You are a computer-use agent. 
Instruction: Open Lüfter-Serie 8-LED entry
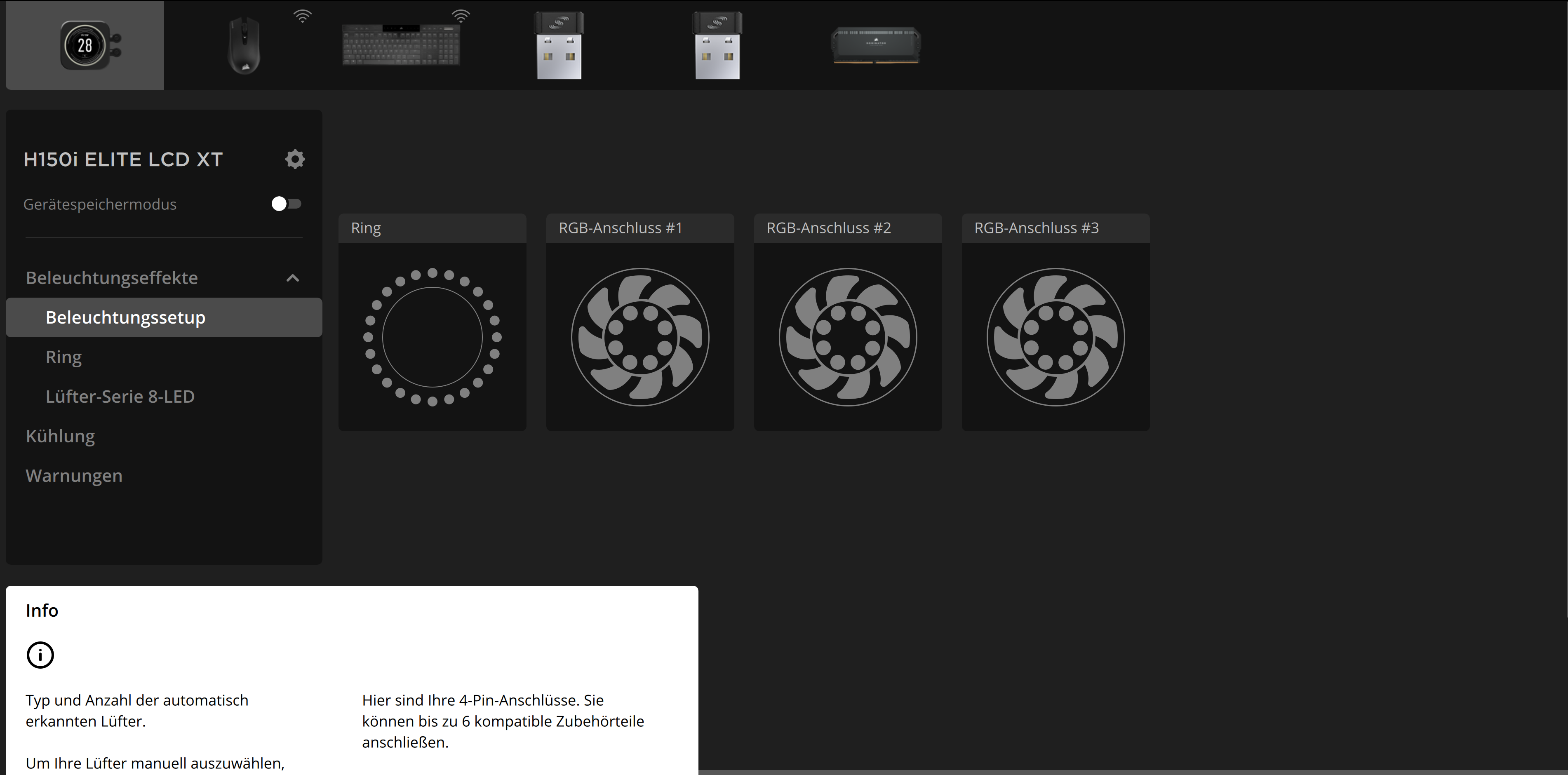point(120,396)
